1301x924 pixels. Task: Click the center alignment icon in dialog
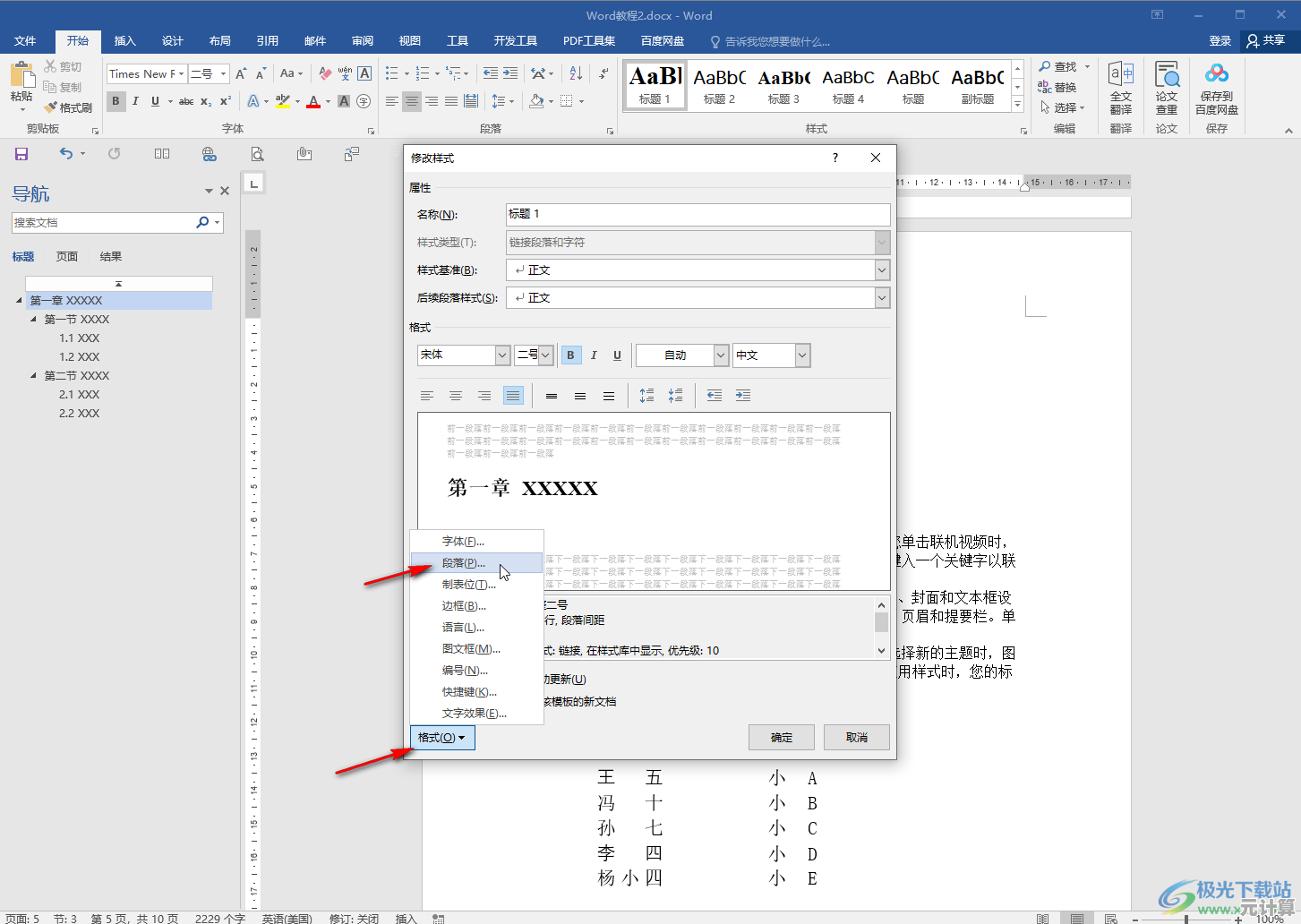point(456,396)
